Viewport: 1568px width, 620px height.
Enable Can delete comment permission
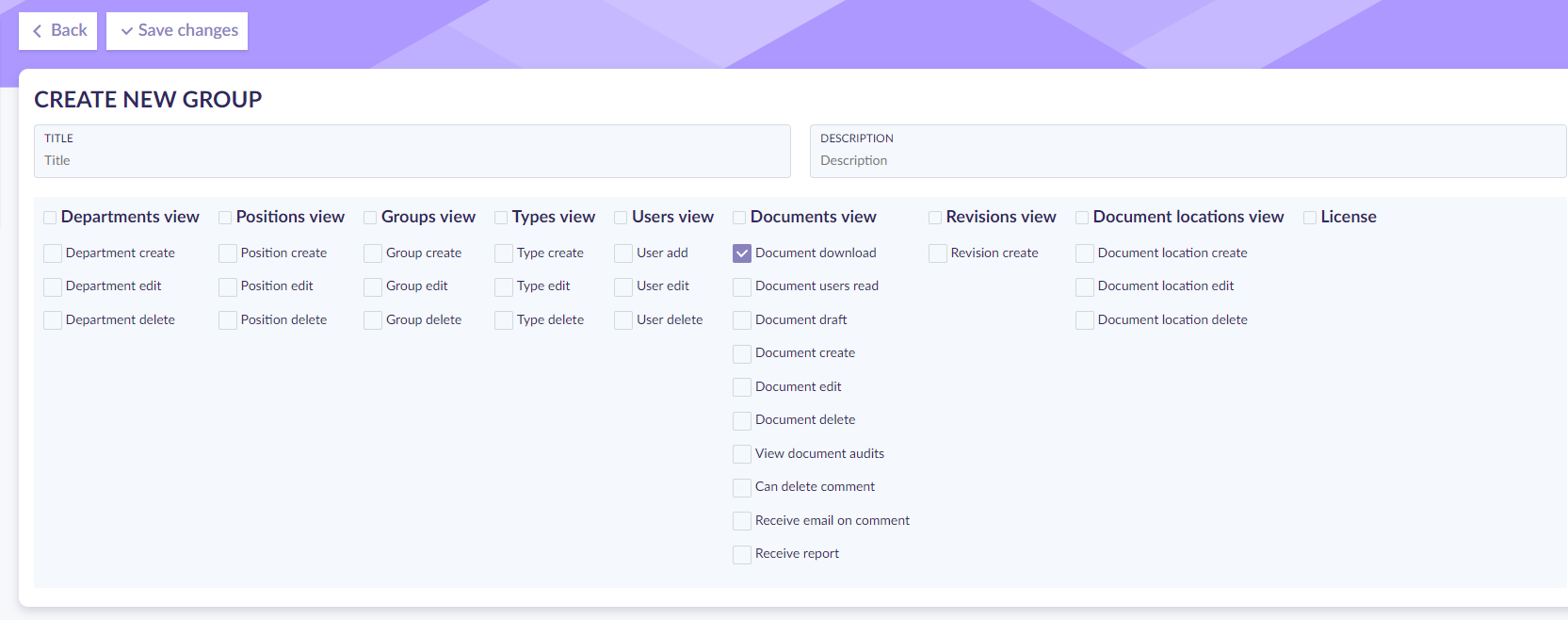point(742,487)
